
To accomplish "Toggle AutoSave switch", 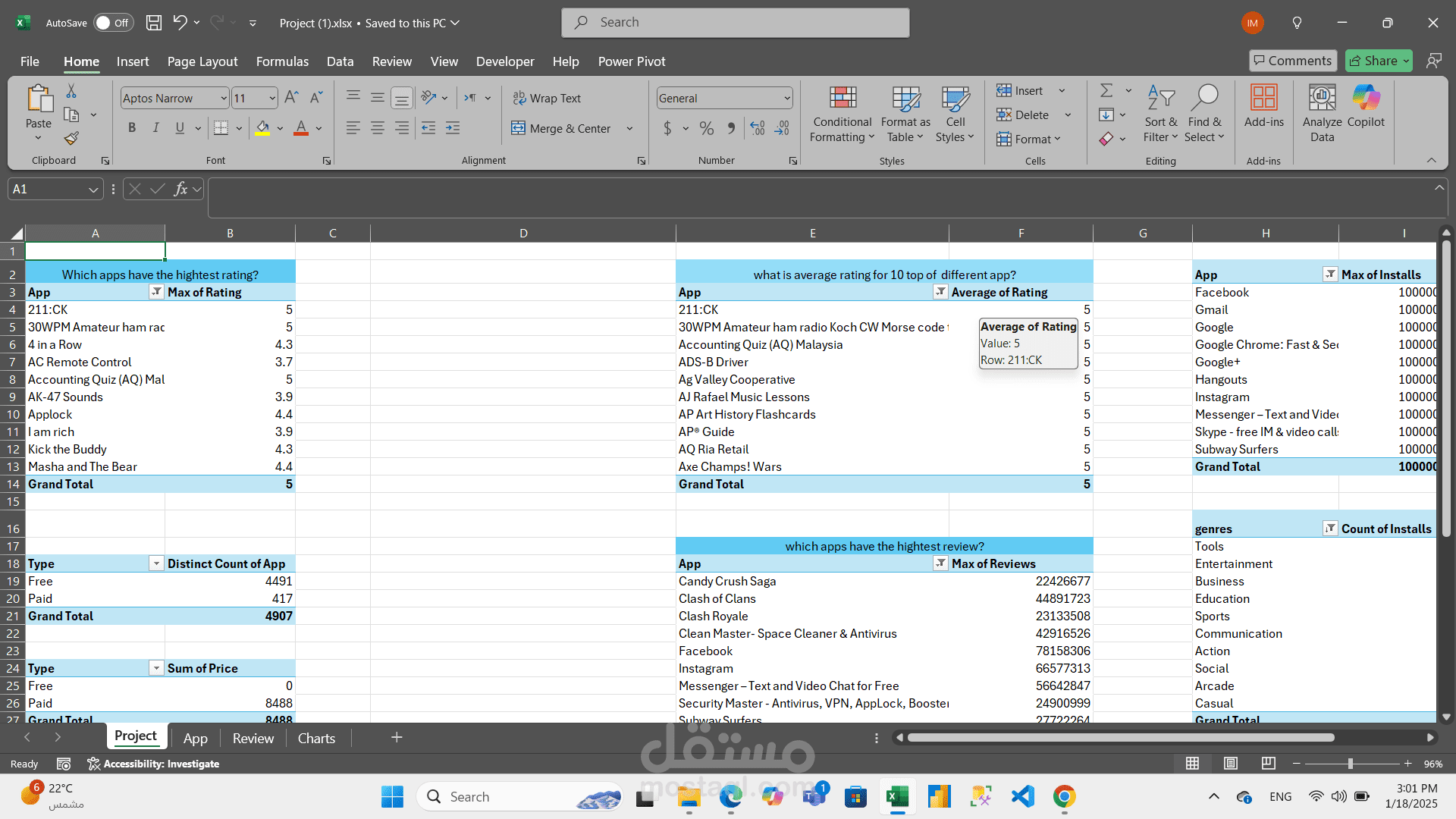I will click(x=114, y=23).
